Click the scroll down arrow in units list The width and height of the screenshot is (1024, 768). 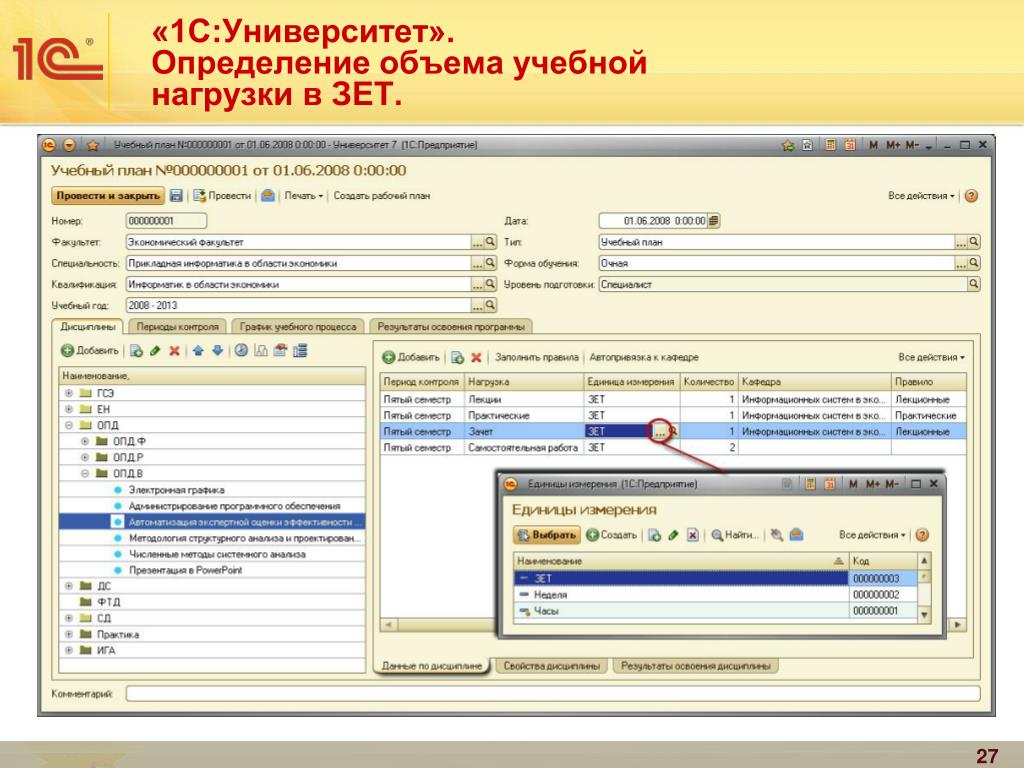tap(924, 614)
